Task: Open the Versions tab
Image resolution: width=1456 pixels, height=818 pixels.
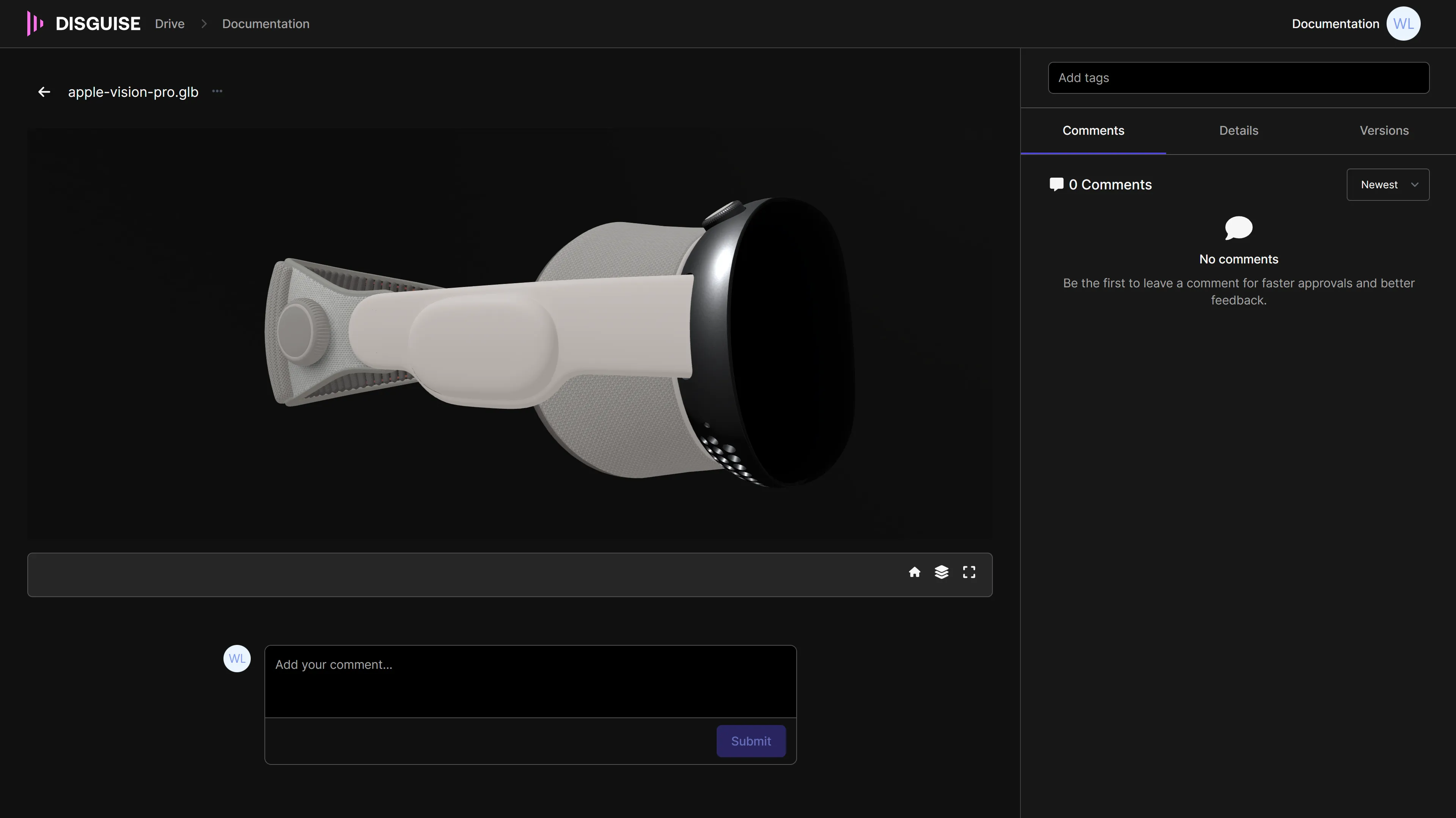Action: tap(1384, 131)
